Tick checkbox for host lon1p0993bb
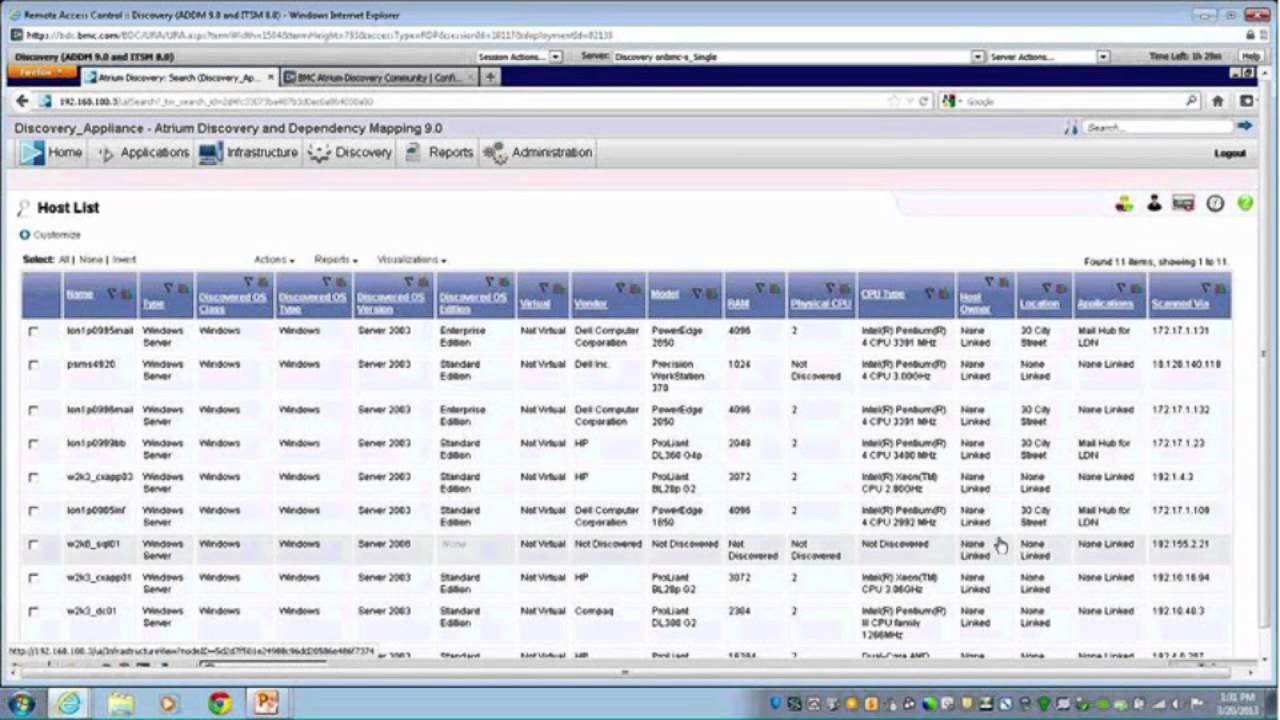The width and height of the screenshot is (1280, 720). pyautogui.click(x=33, y=444)
